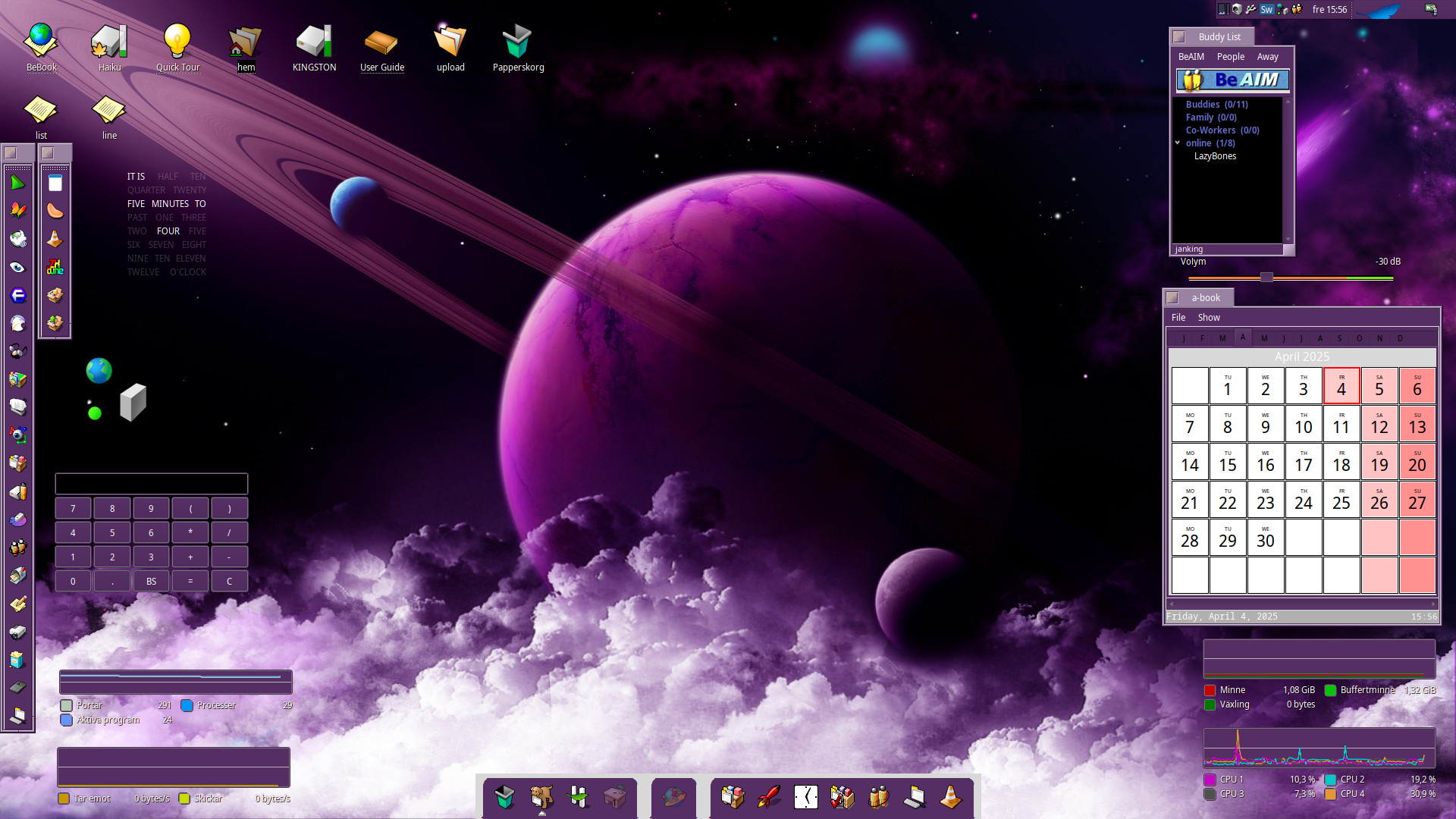Click the eye icon in left launcher bar

17,267
